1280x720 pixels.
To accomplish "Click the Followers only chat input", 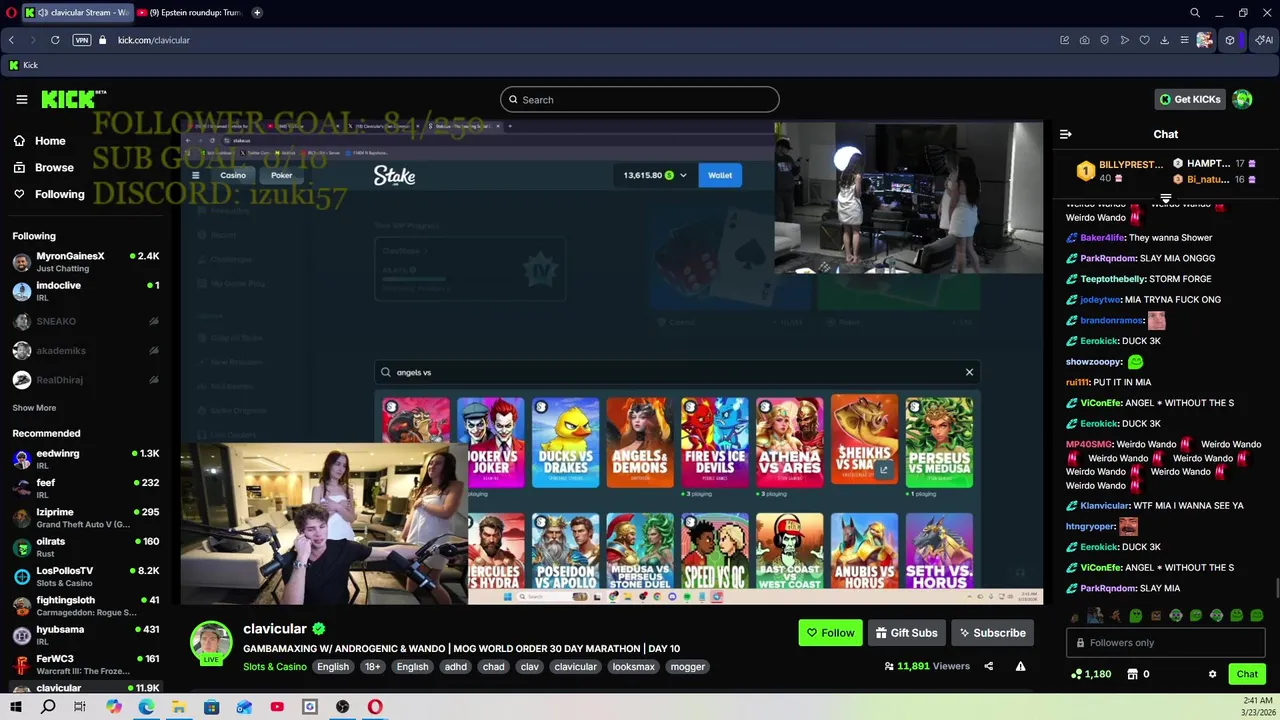I will coord(1166,643).
